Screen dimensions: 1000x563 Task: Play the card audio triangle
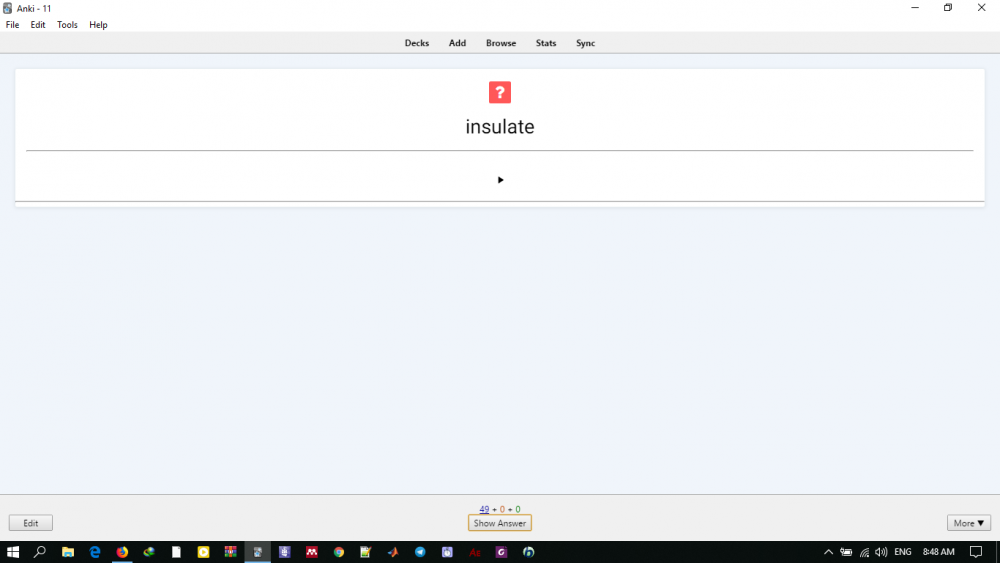(500, 180)
